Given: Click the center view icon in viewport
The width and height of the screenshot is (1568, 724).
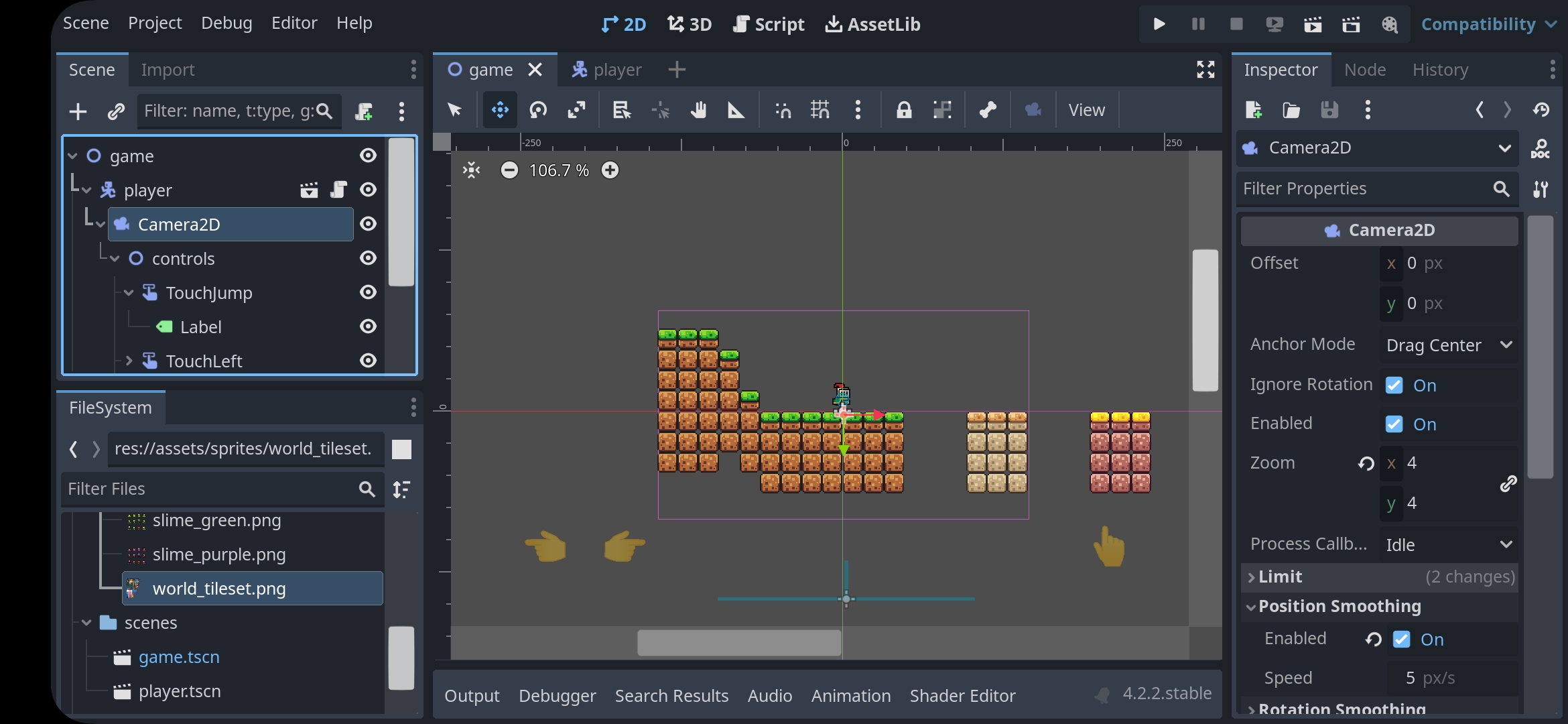Looking at the screenshot, I should click(472, 170).
